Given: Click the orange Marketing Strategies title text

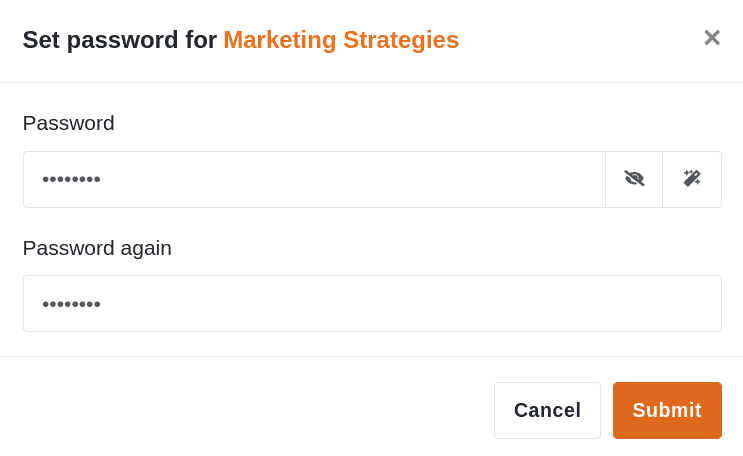Looking at the screenshot, I should [x=341, y=40].
